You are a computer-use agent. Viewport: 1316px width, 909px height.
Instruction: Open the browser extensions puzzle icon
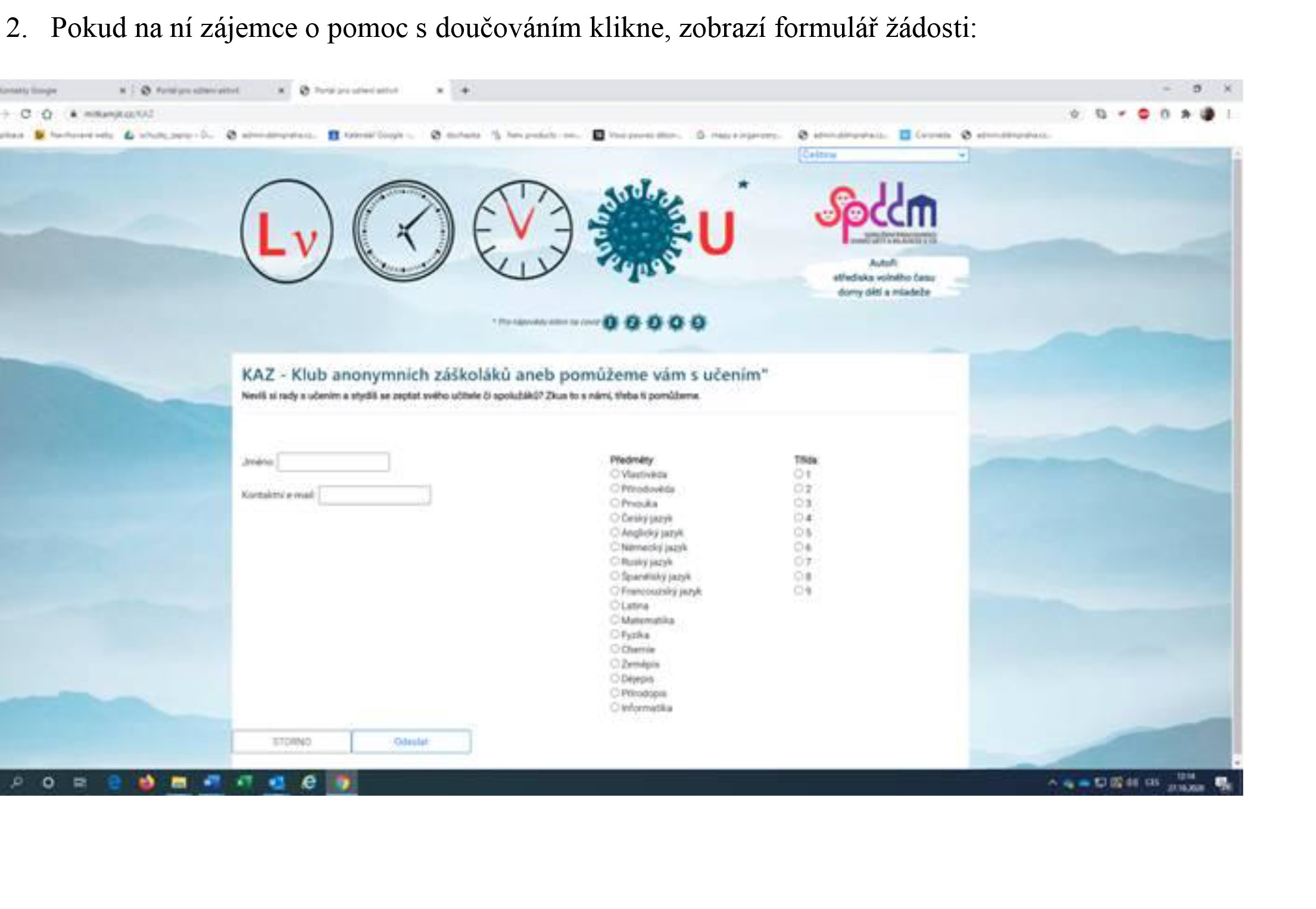pyautogui.click(x=1186, y=114)
